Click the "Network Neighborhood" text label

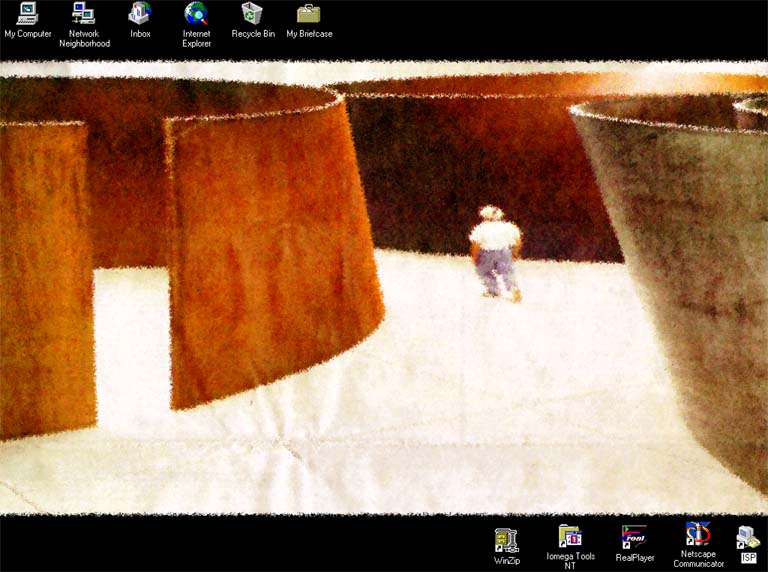84,39
